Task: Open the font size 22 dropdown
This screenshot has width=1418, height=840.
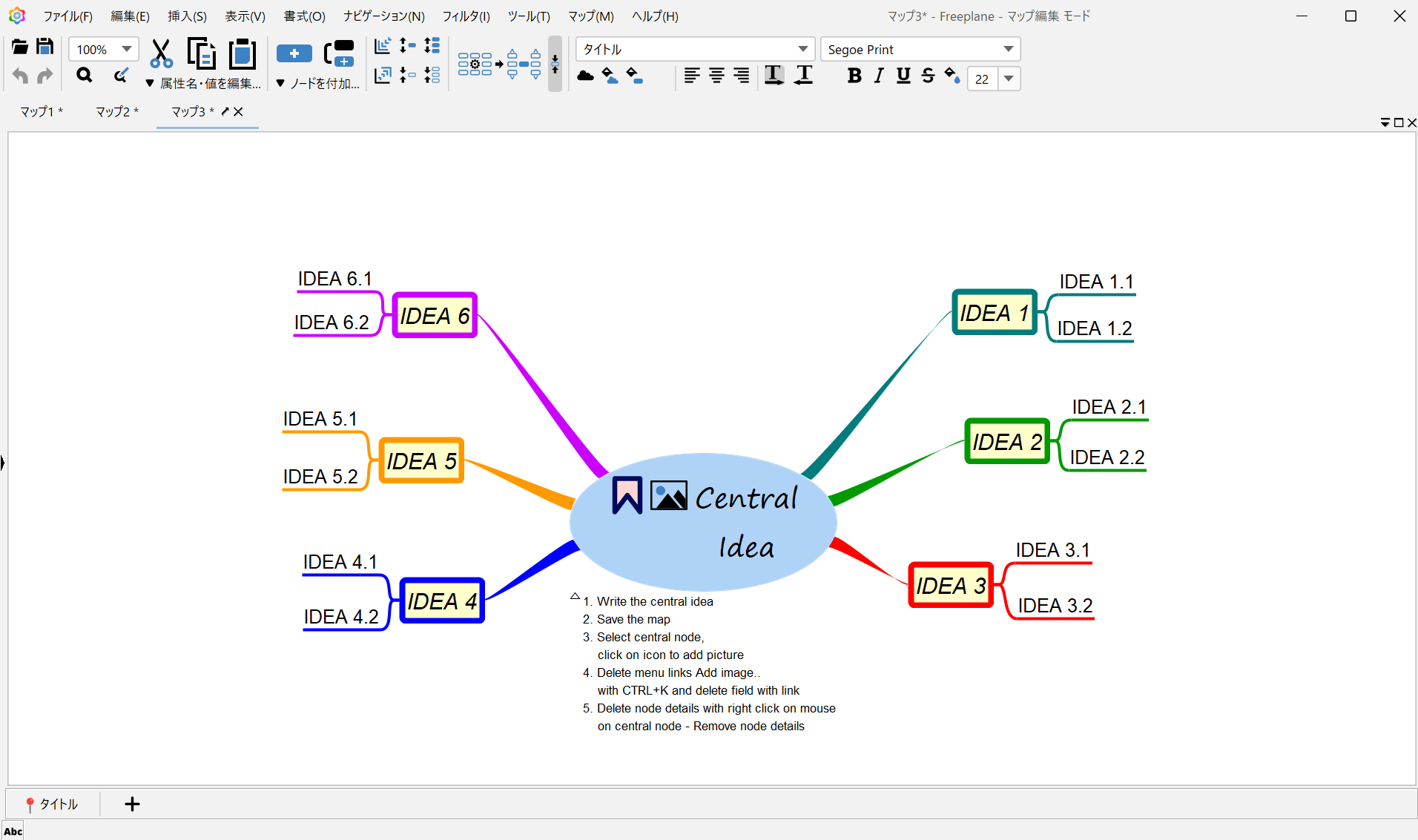Action: click(x=1009, y=79)
